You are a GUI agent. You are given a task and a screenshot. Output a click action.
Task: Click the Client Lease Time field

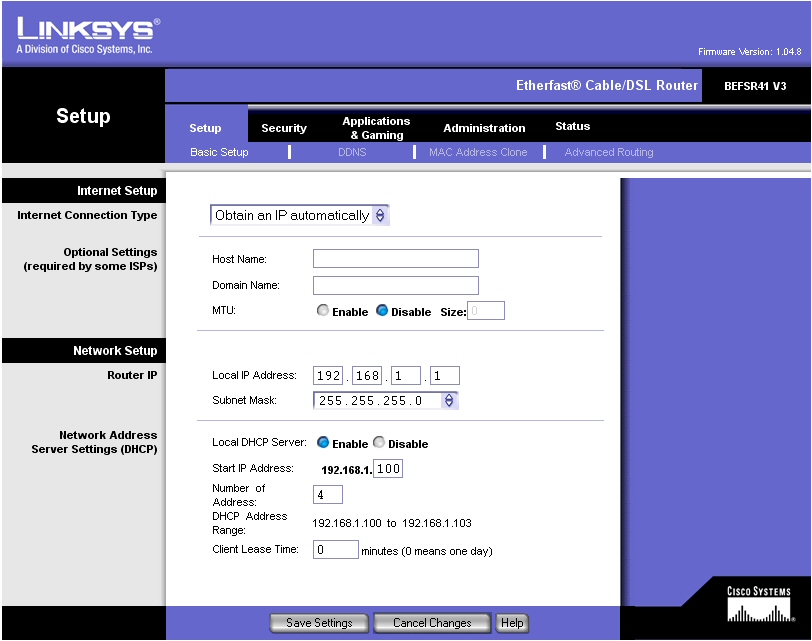[335, 550]
